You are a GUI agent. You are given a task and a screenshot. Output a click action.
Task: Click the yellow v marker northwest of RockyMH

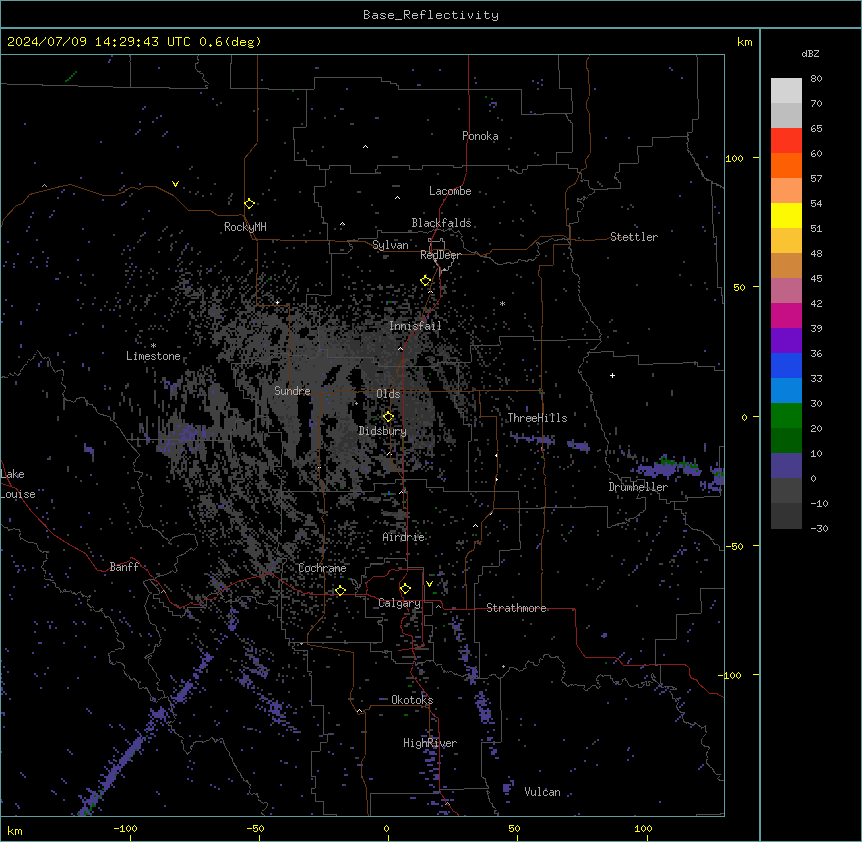175,184
